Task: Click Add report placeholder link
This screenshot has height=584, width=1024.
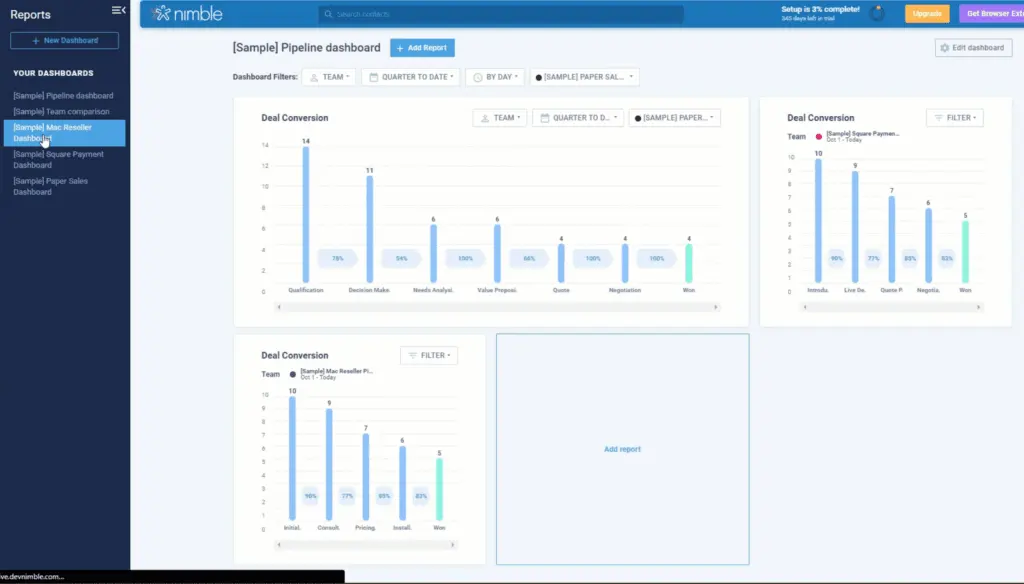Action: (622, 449)
